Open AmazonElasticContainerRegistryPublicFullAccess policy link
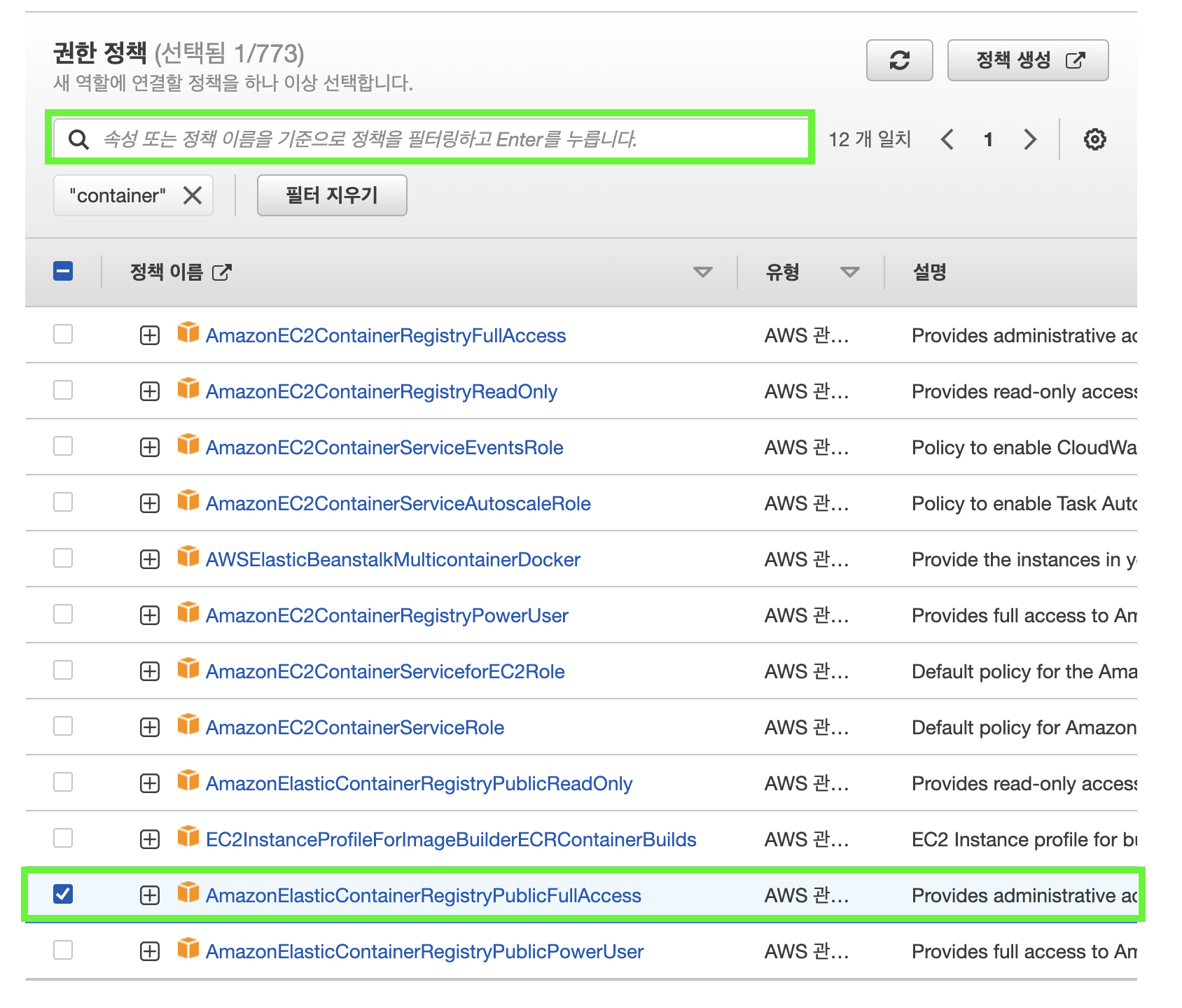Screen dimensions: 1182x1008 424,896
